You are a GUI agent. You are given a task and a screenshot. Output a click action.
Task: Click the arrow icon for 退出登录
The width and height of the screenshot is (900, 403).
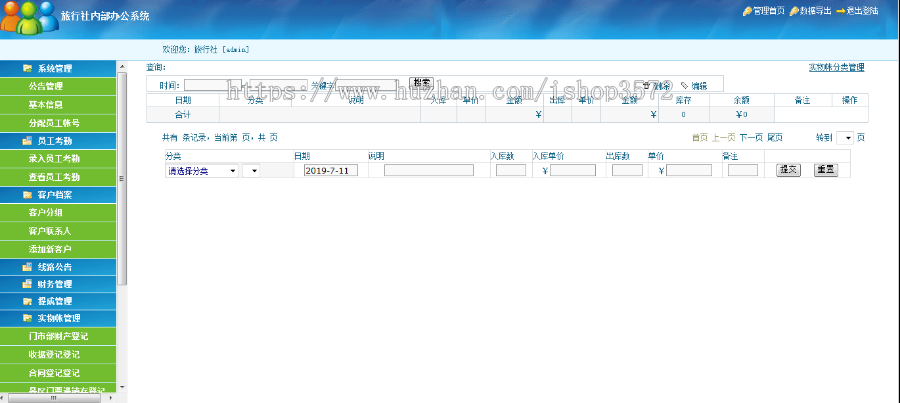pos(841,11)
